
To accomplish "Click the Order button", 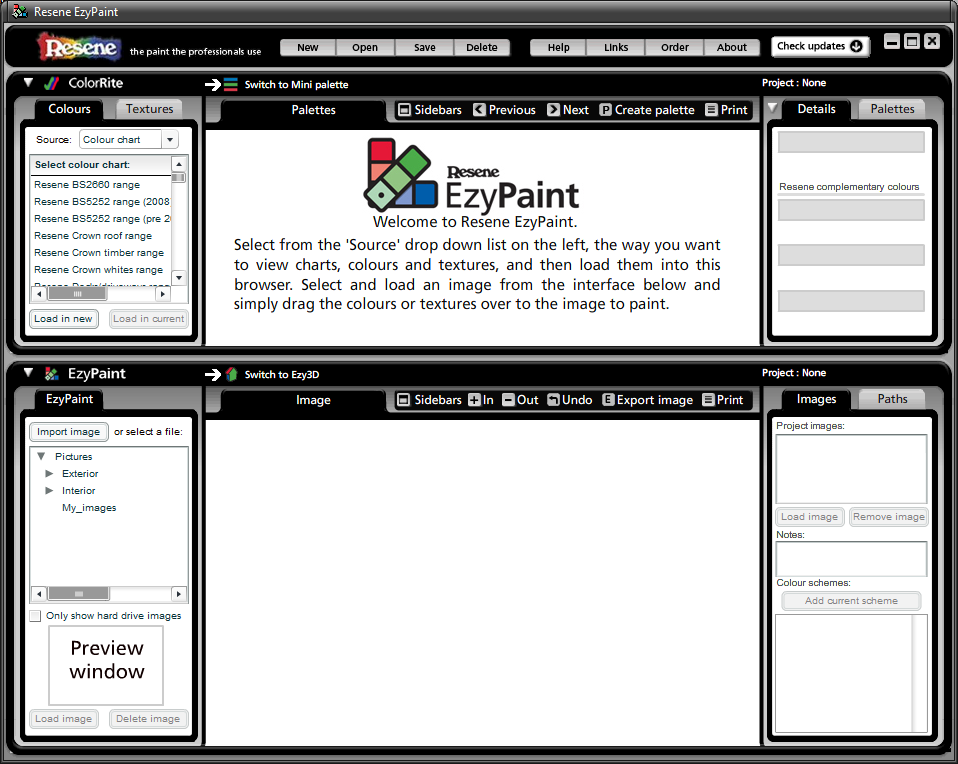I will tap(675, 48).
